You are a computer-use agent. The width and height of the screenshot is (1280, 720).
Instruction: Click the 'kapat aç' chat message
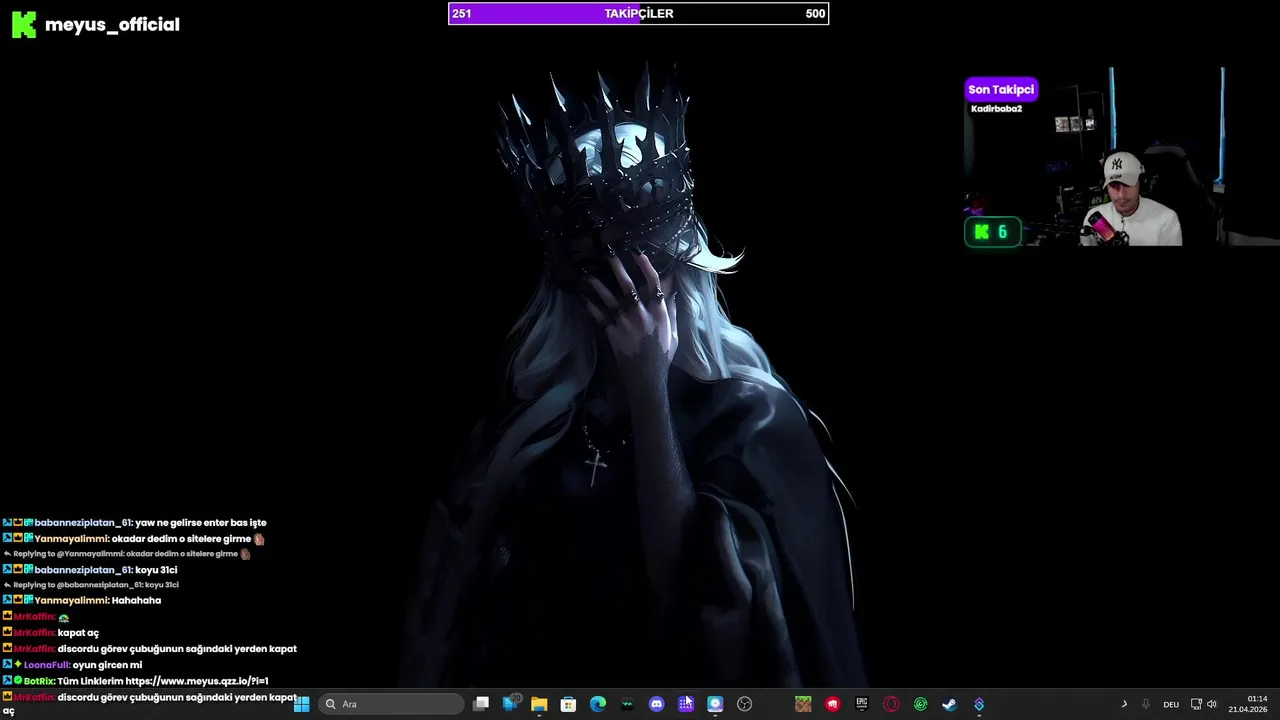(x=78, y=633)
